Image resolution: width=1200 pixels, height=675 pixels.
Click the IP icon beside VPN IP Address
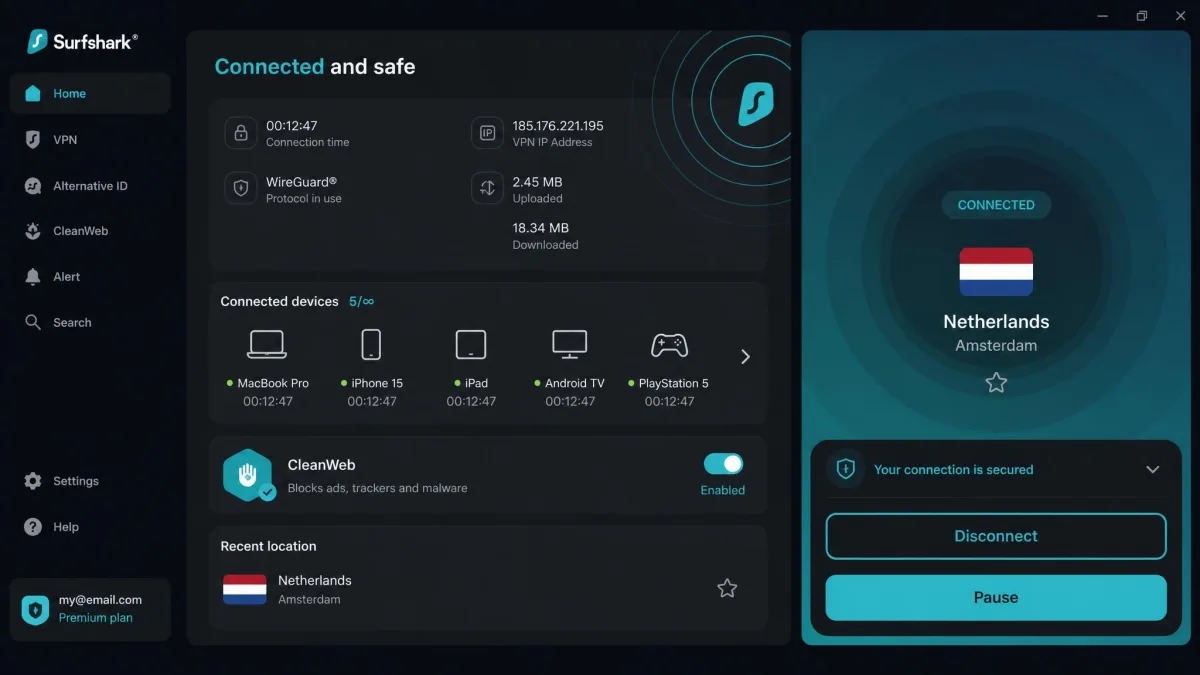[x=487, y=133]
